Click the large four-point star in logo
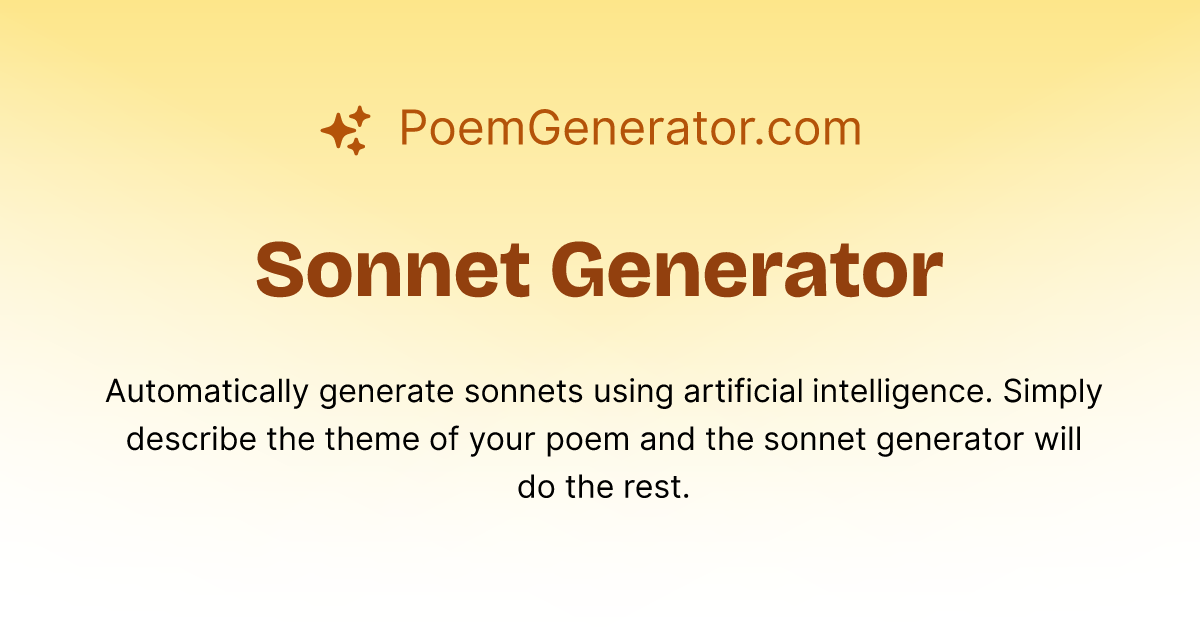Image resolution: width=1200 pixels, height=630 pixels. click(x=337, y=130)
